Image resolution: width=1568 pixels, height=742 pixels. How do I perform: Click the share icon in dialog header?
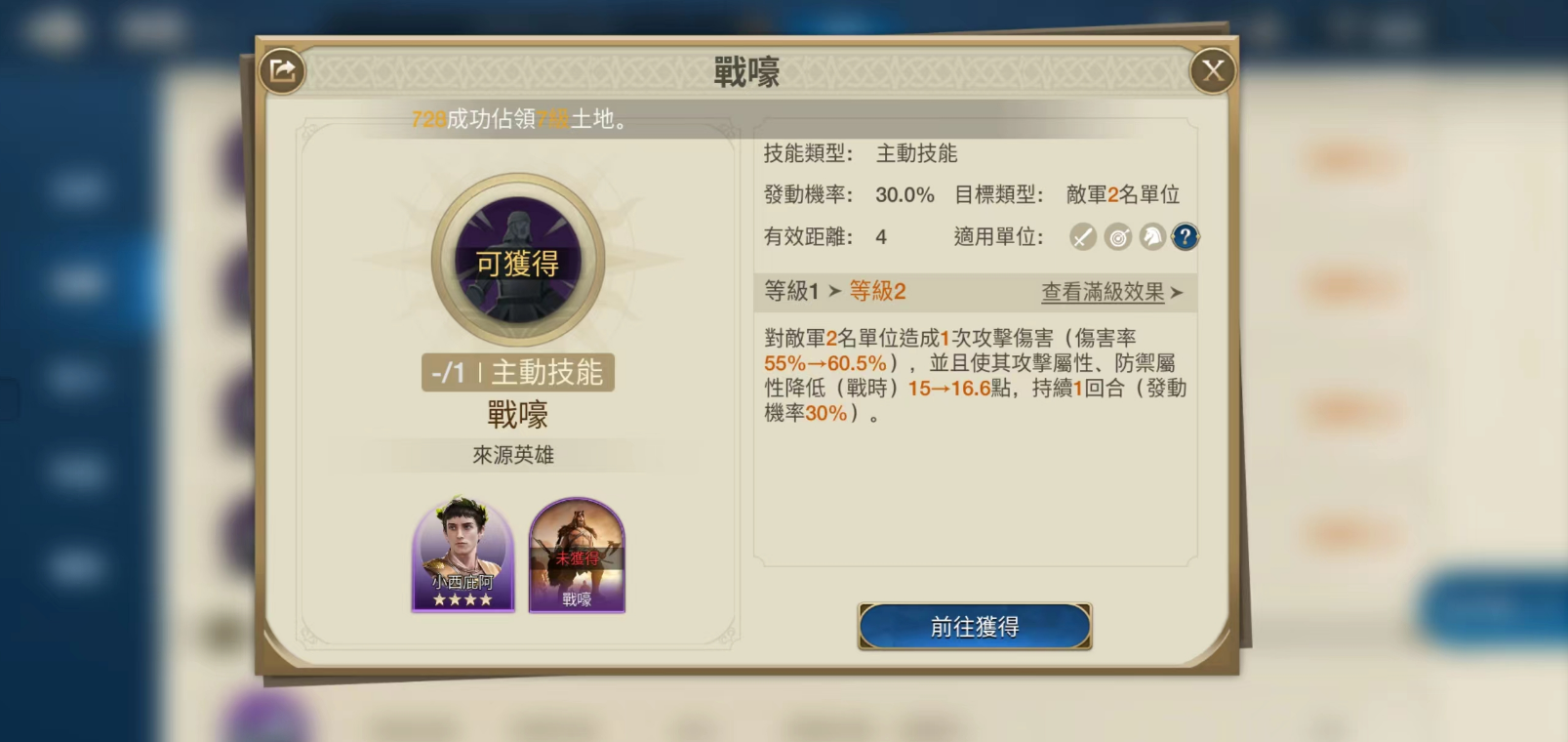tap(282, 71)
